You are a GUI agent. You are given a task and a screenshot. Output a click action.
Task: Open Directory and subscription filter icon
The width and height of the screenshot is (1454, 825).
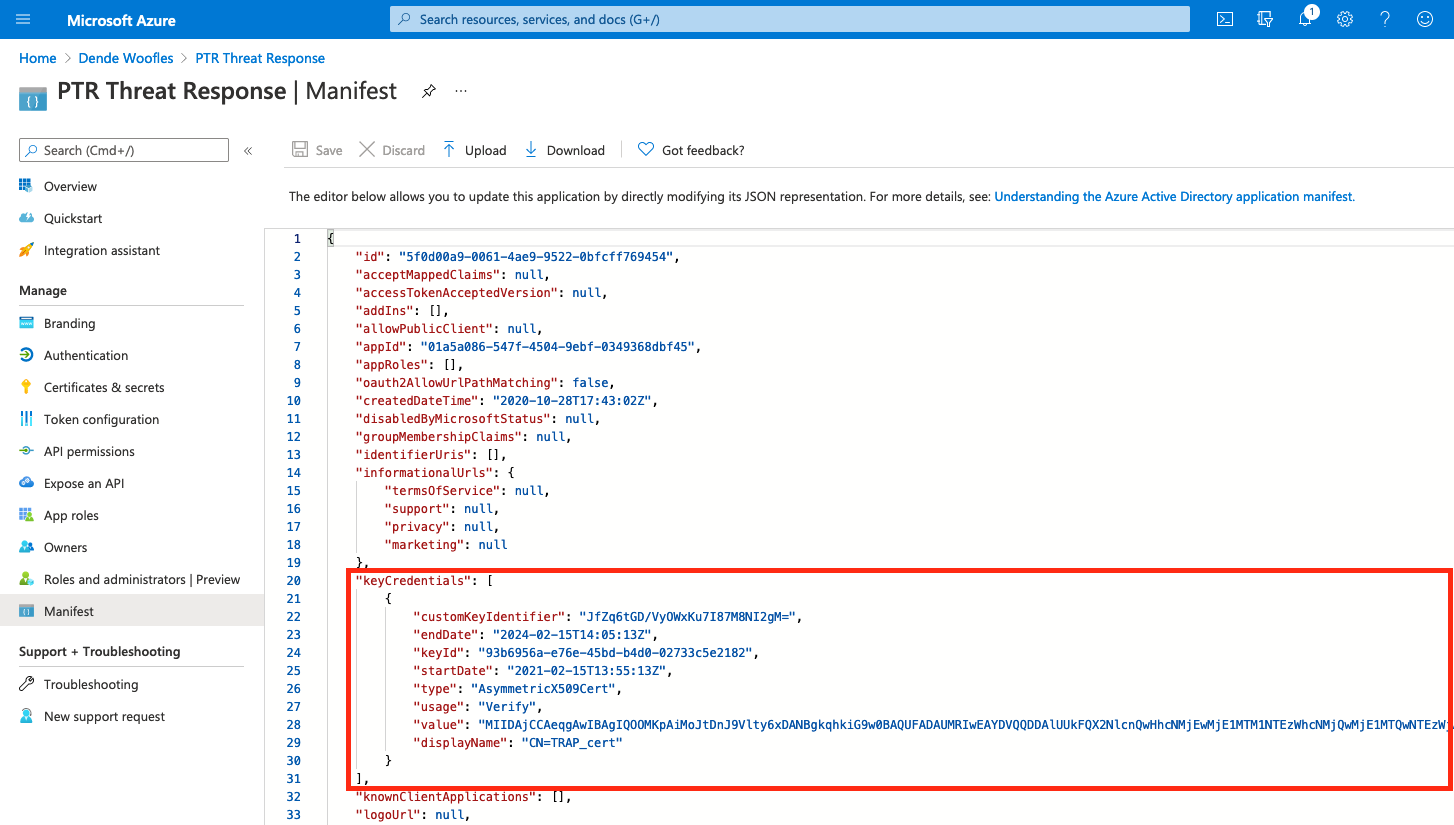pos(1265,19)
